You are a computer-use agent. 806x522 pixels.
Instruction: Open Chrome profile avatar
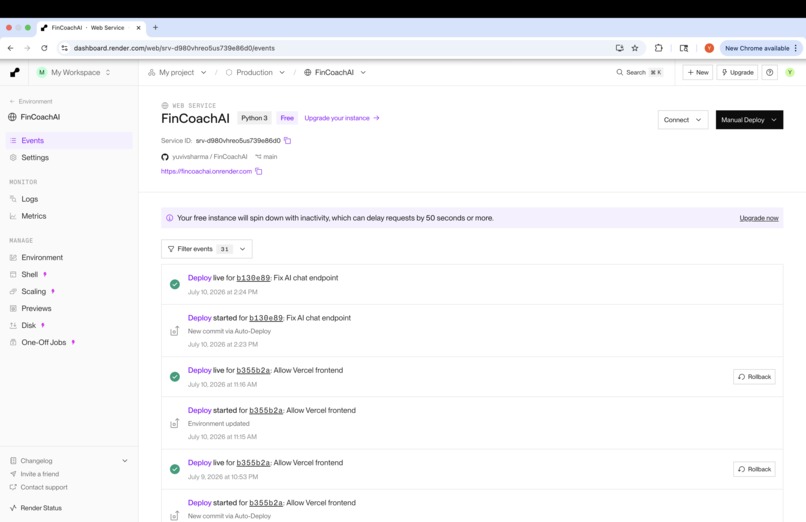(x=709, y=48)
